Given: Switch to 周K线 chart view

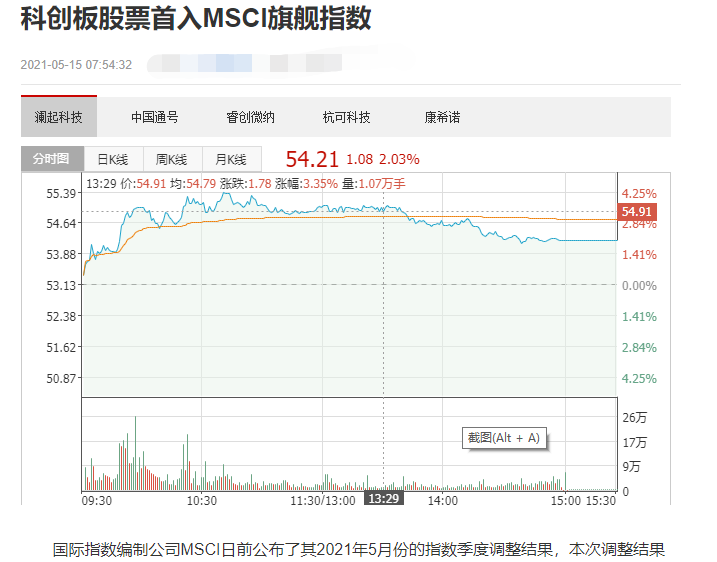Looking at the screenshot, I should pyautogui.click(x=172, y=159).
